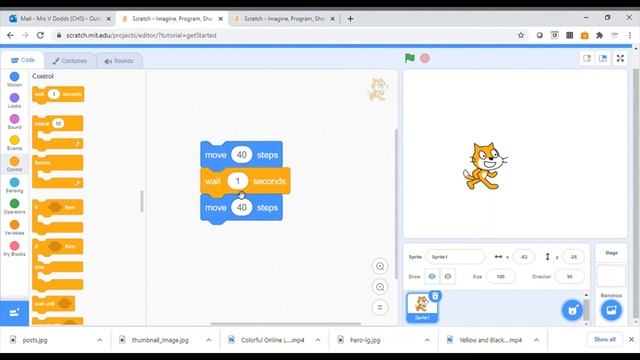Open the Chrome three-dot menu
640x360 pixels.
630,36
